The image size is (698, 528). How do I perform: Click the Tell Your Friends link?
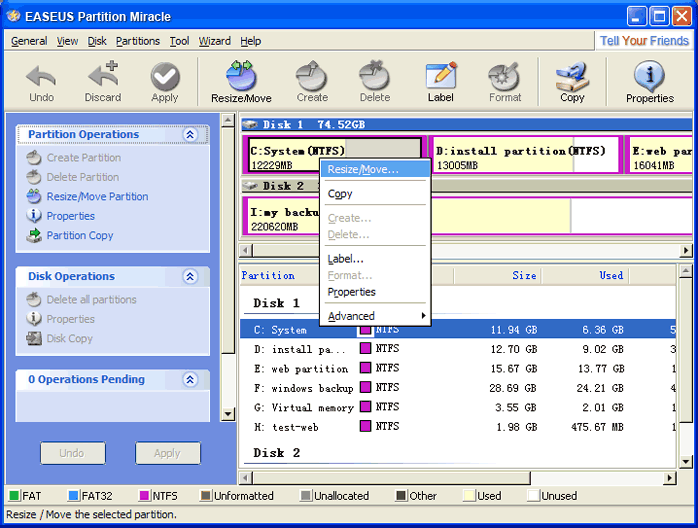pyautogui.click(x=644, y=41)
